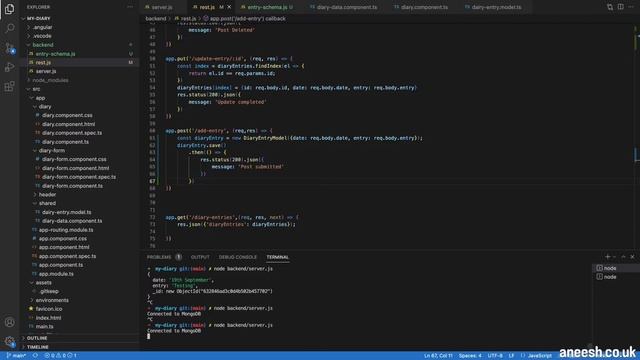Click the sync changes icon in status bar

point(36,356)
